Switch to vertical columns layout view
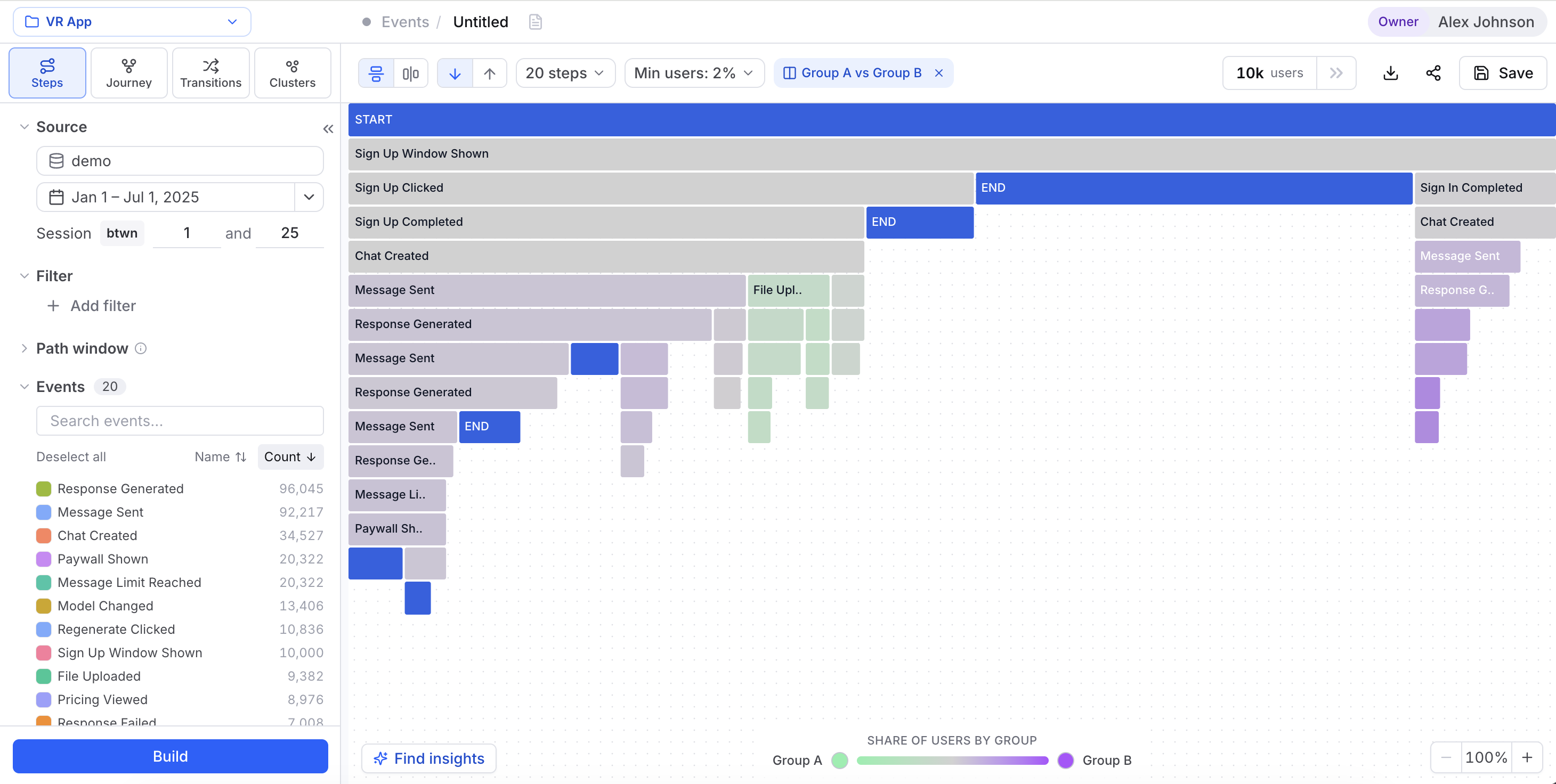Screen dimensions: 1556x784 click(411, 73)
